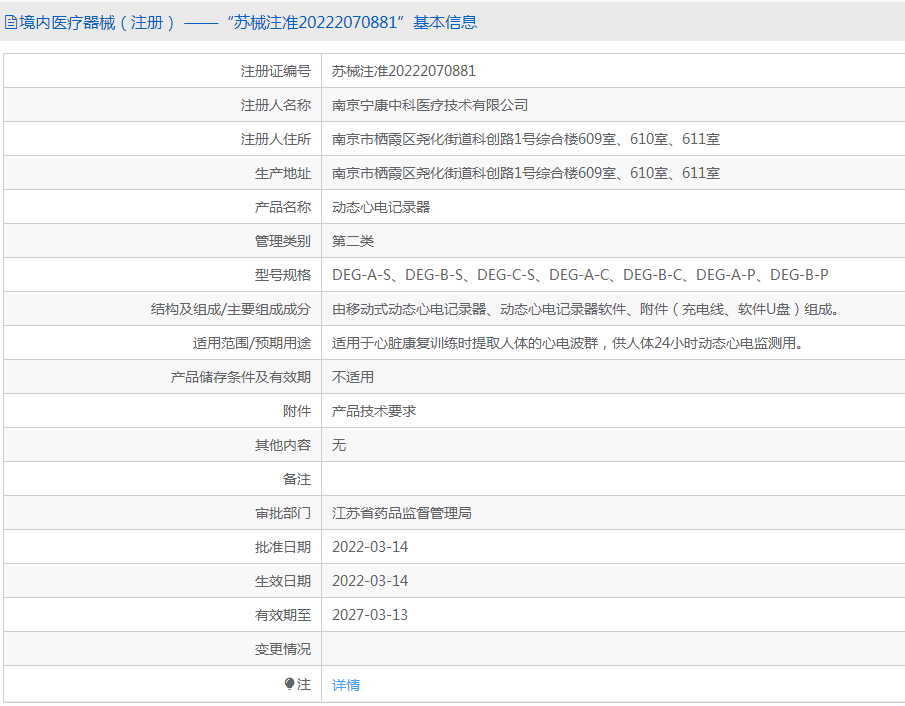The width and height of the screenshot is (905, 706).
Task: Click the 管理类别 label
Action: point(283,241)
